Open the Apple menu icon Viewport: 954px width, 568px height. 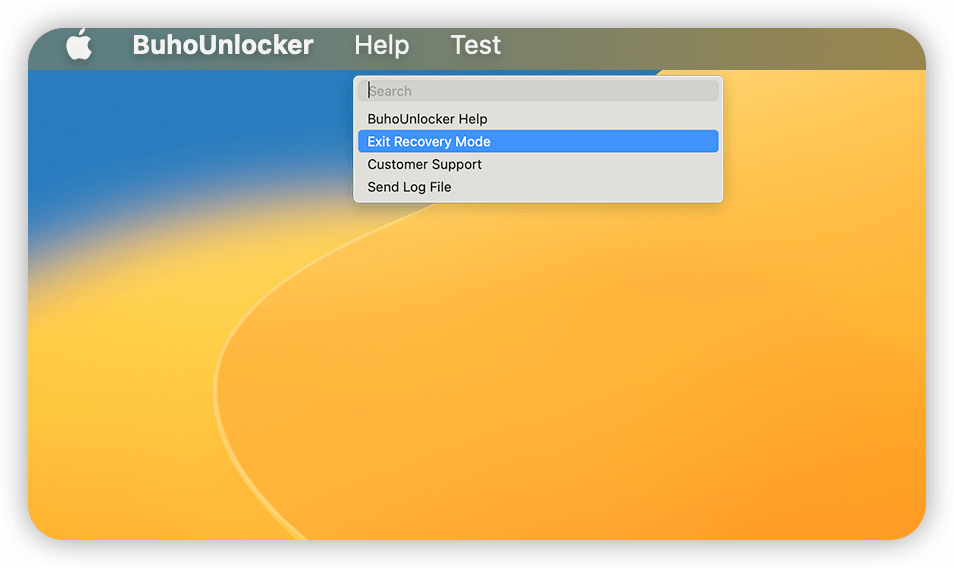tap(78, 45)
